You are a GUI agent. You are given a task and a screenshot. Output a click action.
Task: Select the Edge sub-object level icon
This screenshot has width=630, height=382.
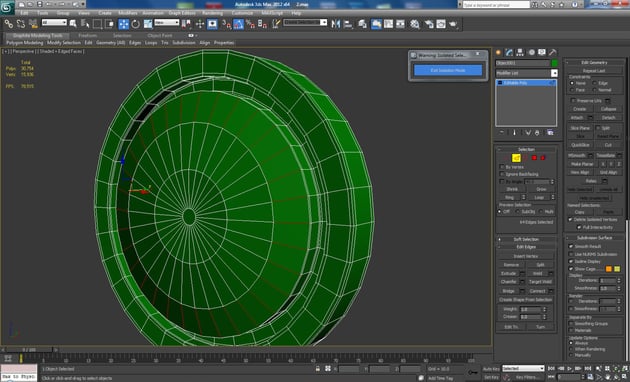click(x=516, y=158)
